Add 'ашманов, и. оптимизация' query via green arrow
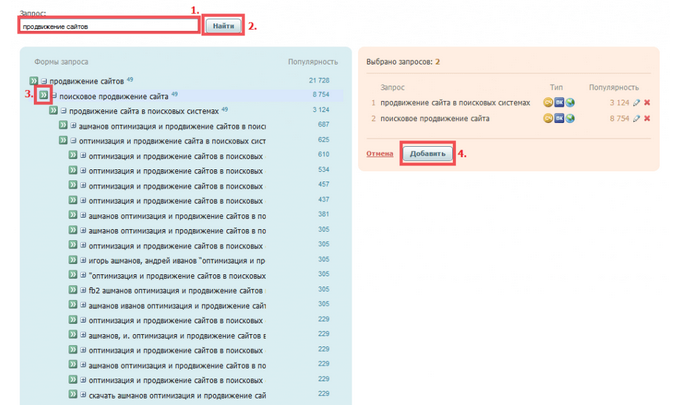Image resolution: width=682 pixels, height=420 pixels. (73, 335)
